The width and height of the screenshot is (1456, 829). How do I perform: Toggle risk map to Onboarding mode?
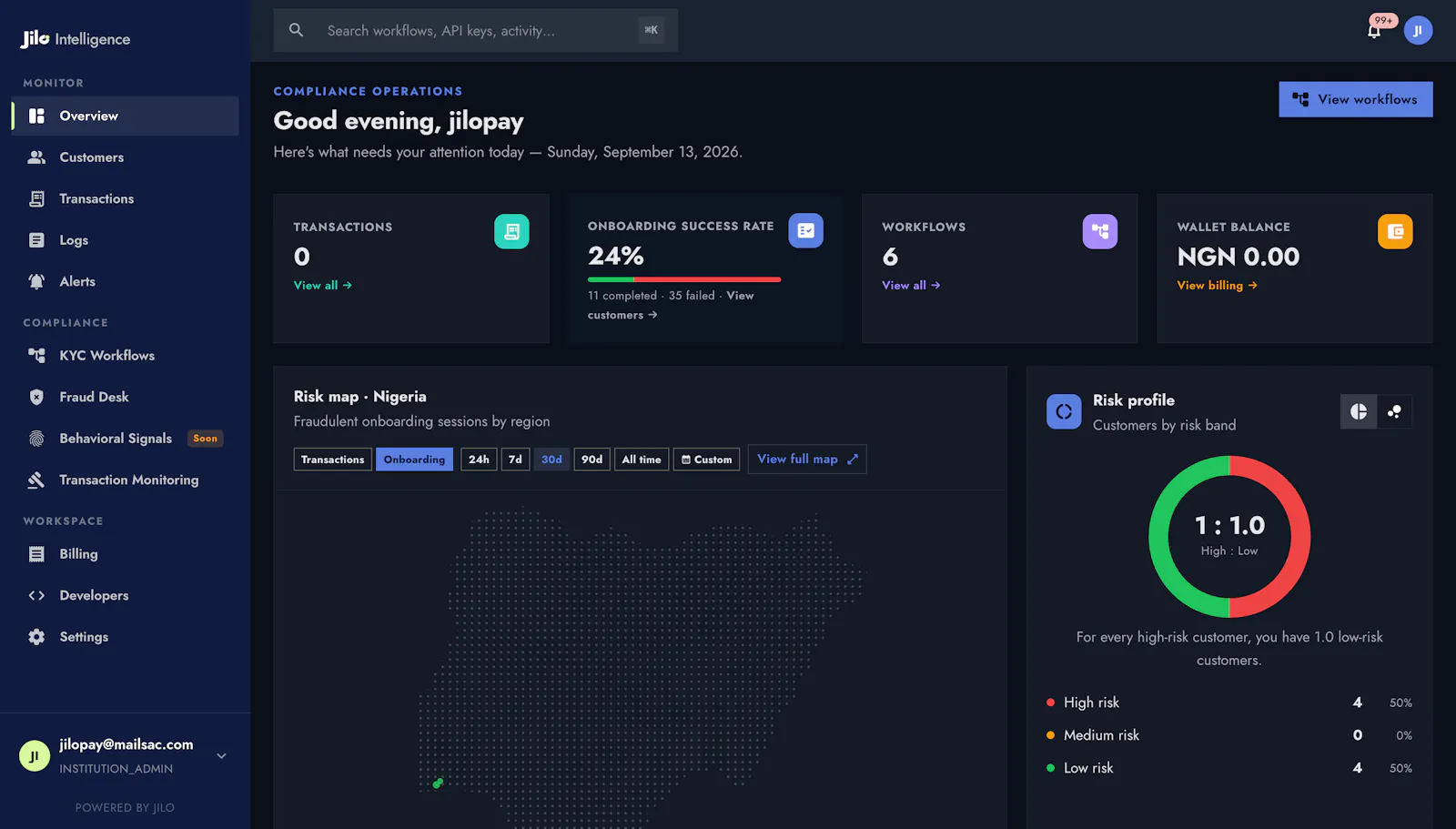click(x=414, y=460)
